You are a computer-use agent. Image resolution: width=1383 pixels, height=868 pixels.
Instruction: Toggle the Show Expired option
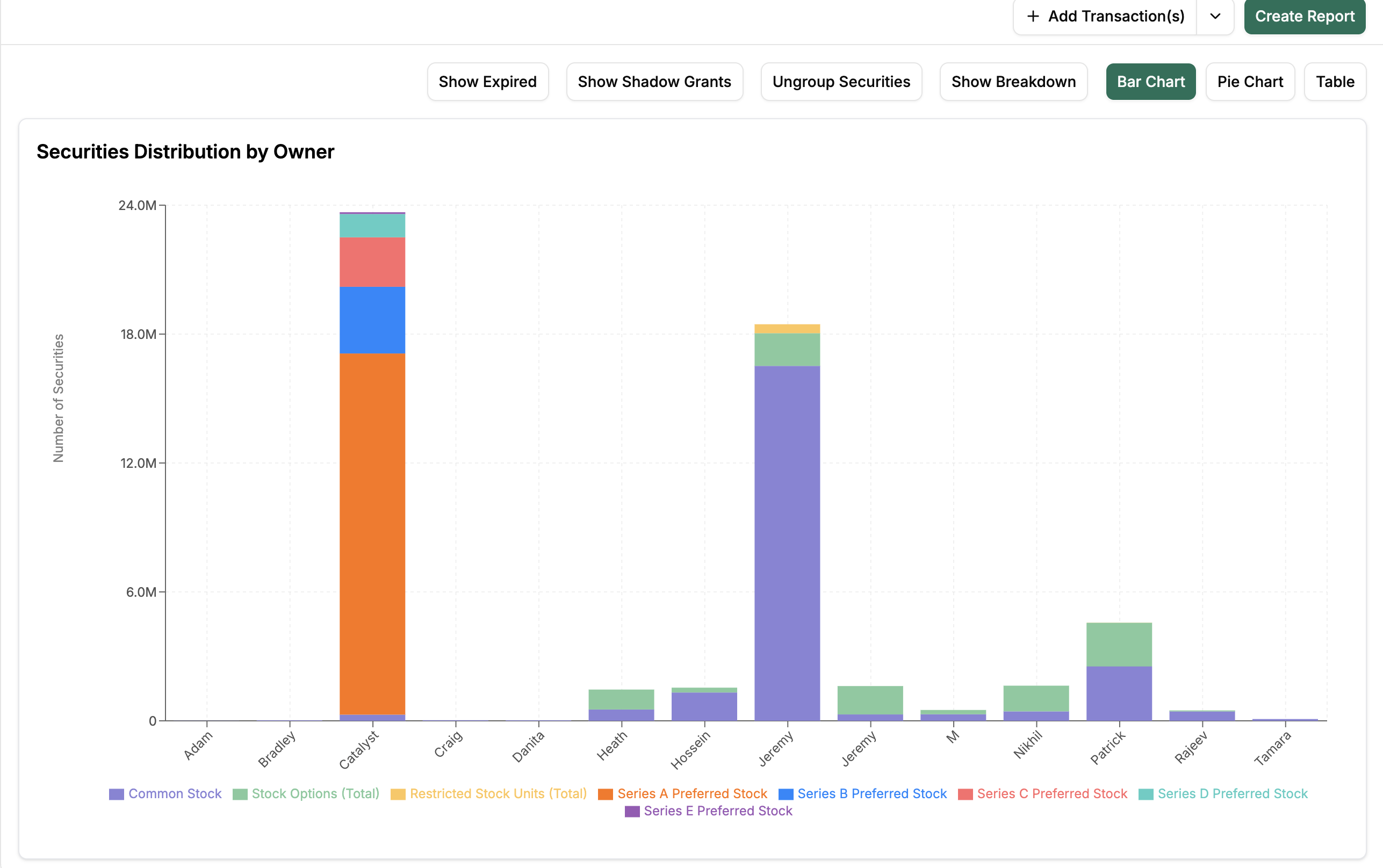487,82
